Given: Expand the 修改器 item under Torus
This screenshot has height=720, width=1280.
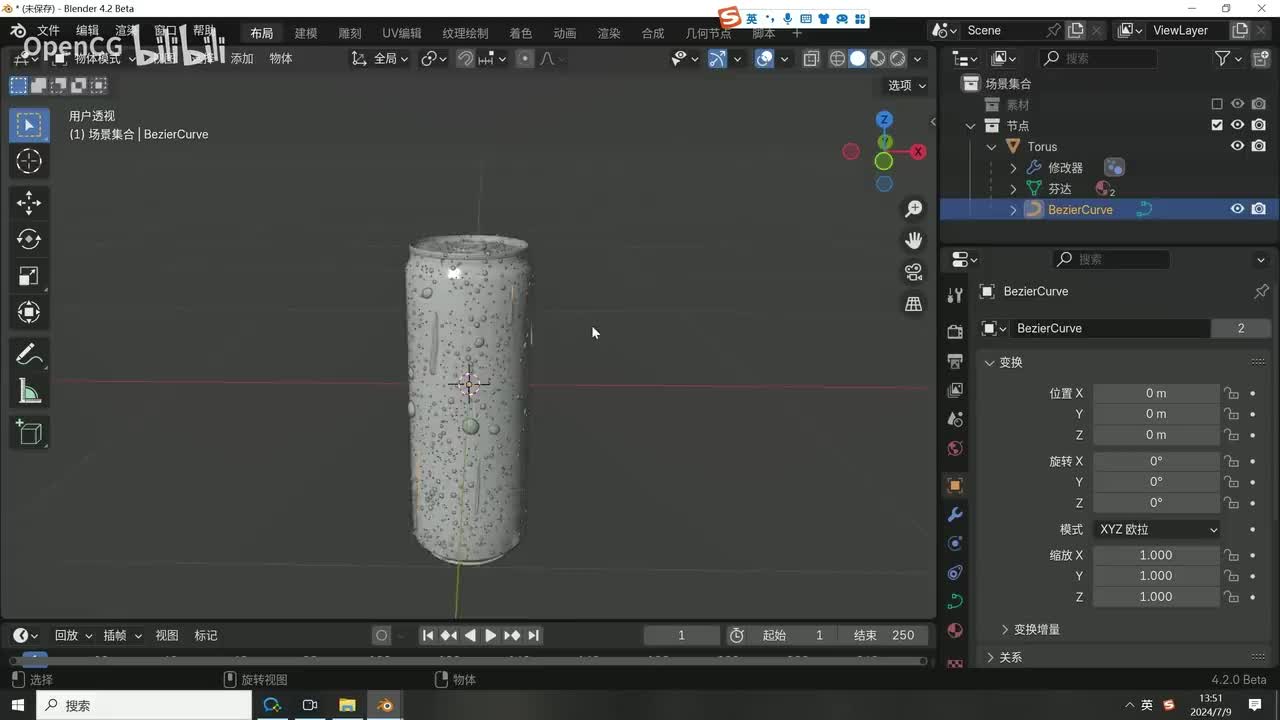Looking at the screenshot, I should pyautogui.click(x=1013, y=168).
